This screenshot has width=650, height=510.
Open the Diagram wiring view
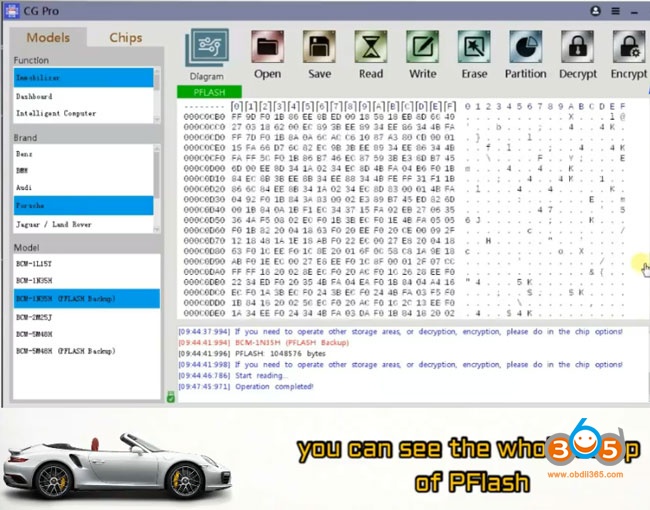click(206, 50)
